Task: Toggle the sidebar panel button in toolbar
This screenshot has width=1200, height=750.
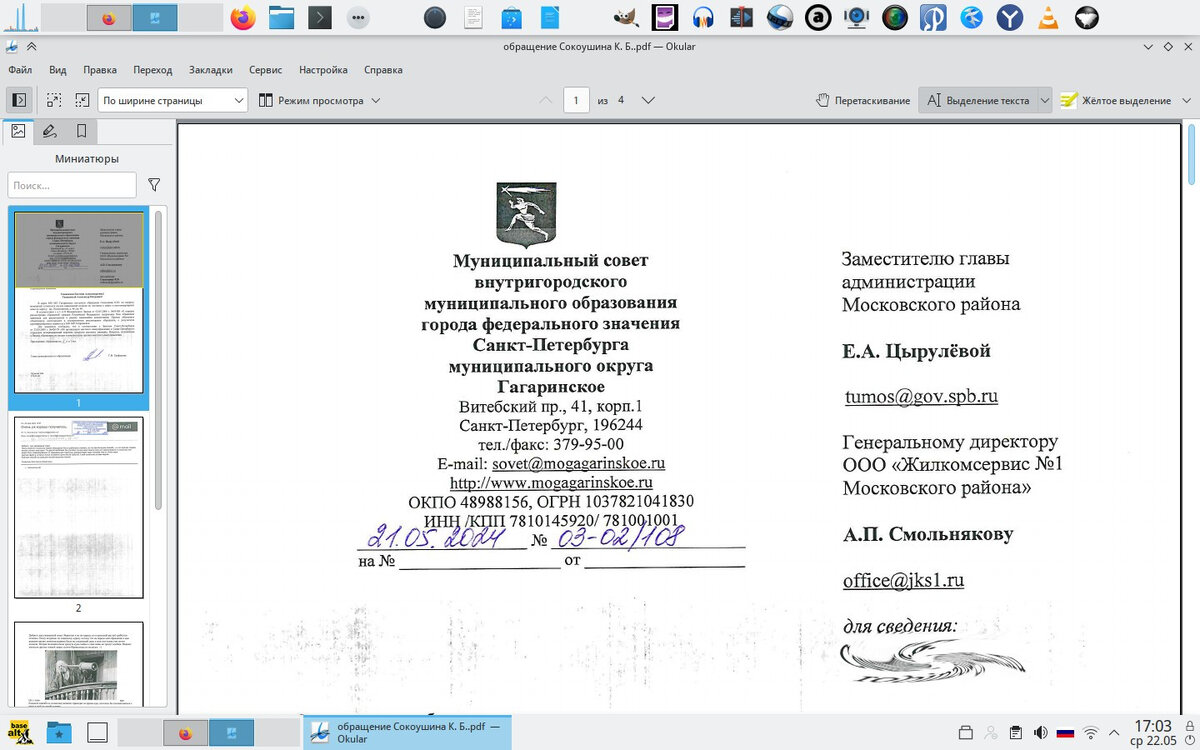Action: (x=18, y=100)
